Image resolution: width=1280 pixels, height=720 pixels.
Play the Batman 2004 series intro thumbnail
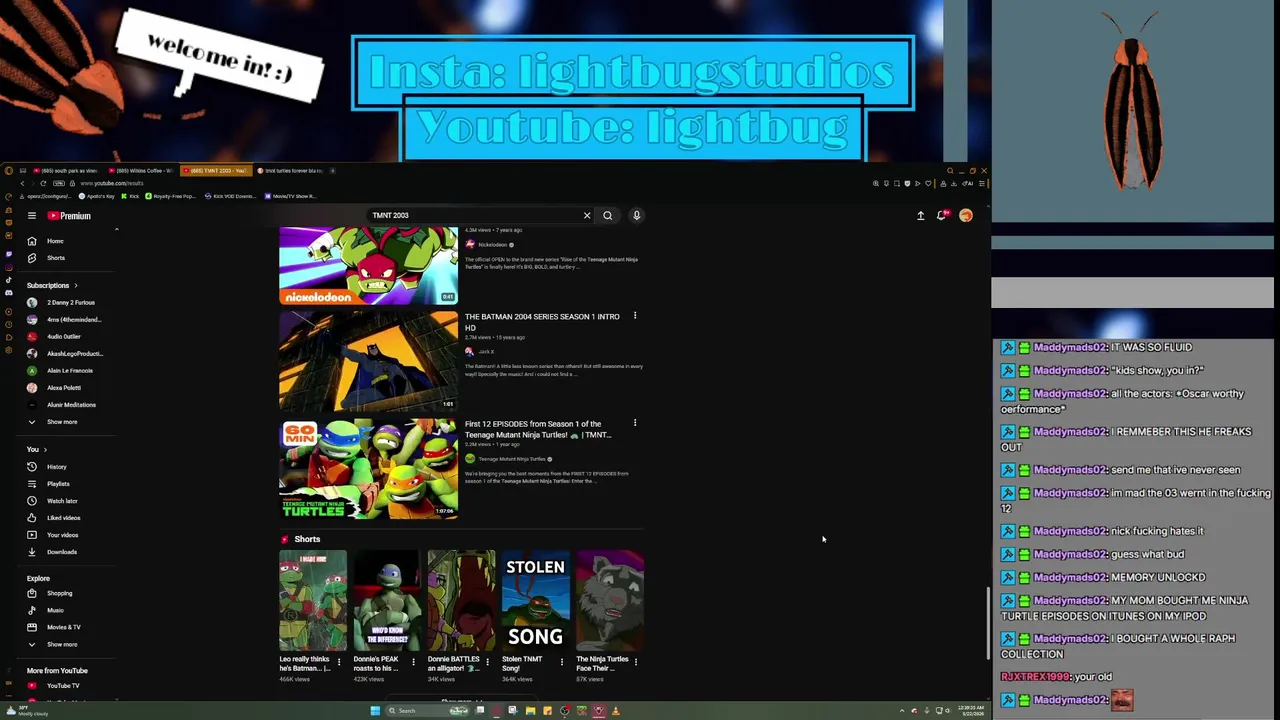(x=368, y=360)
